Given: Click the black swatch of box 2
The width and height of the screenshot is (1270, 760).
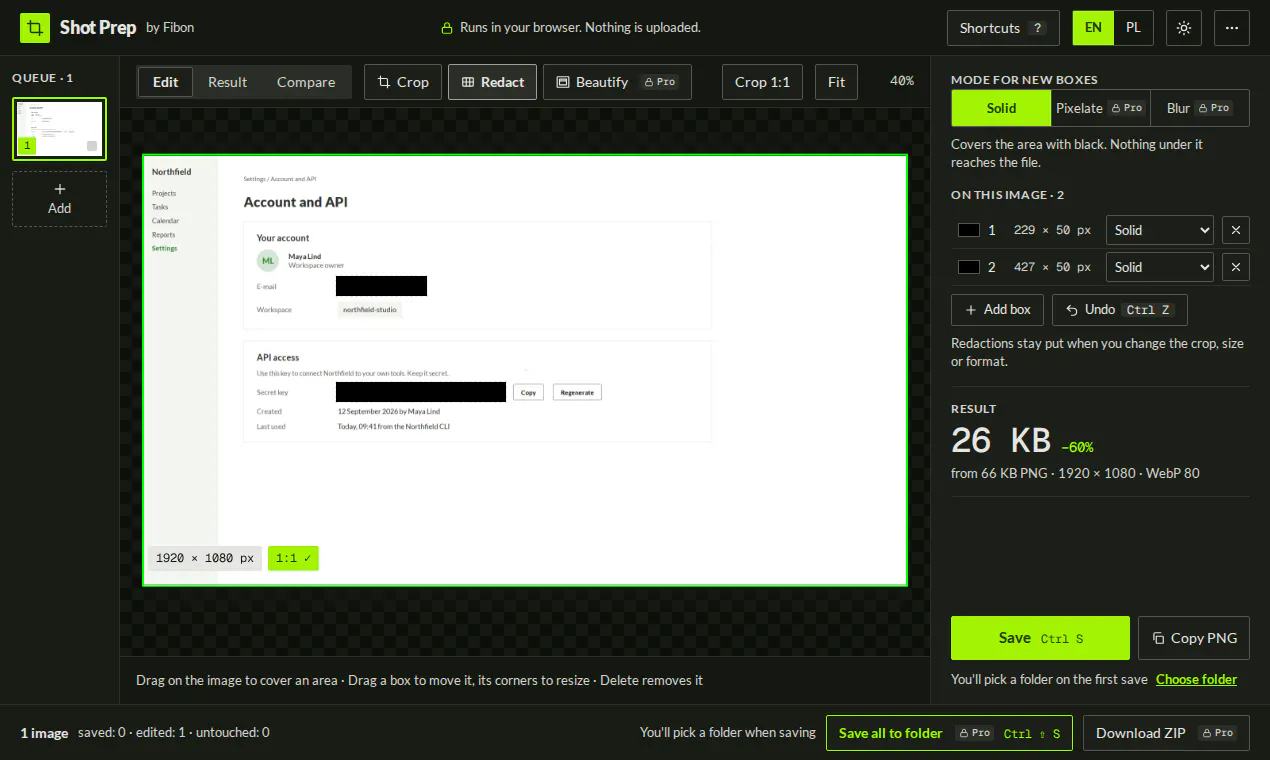Looking at the screenshot, I should tap(968, 267).
